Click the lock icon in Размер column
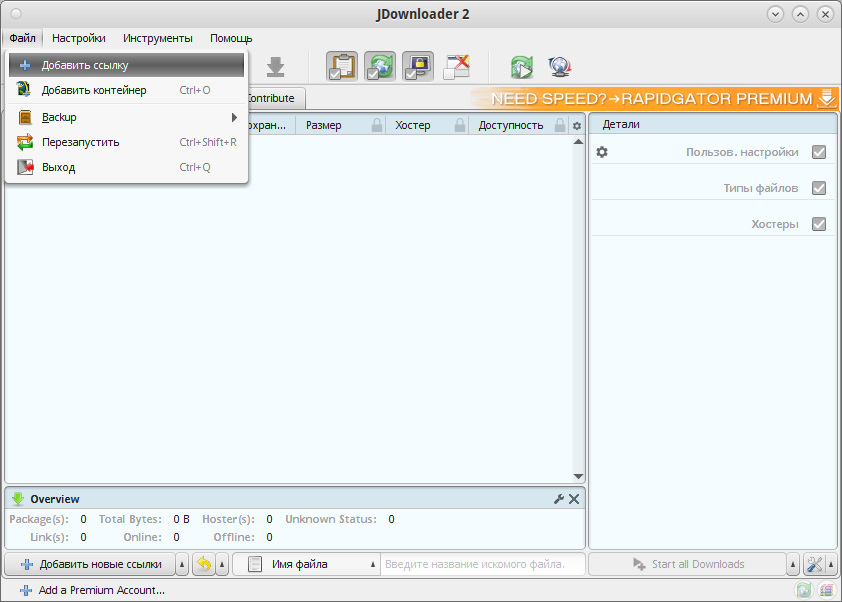 pos(377,125)
